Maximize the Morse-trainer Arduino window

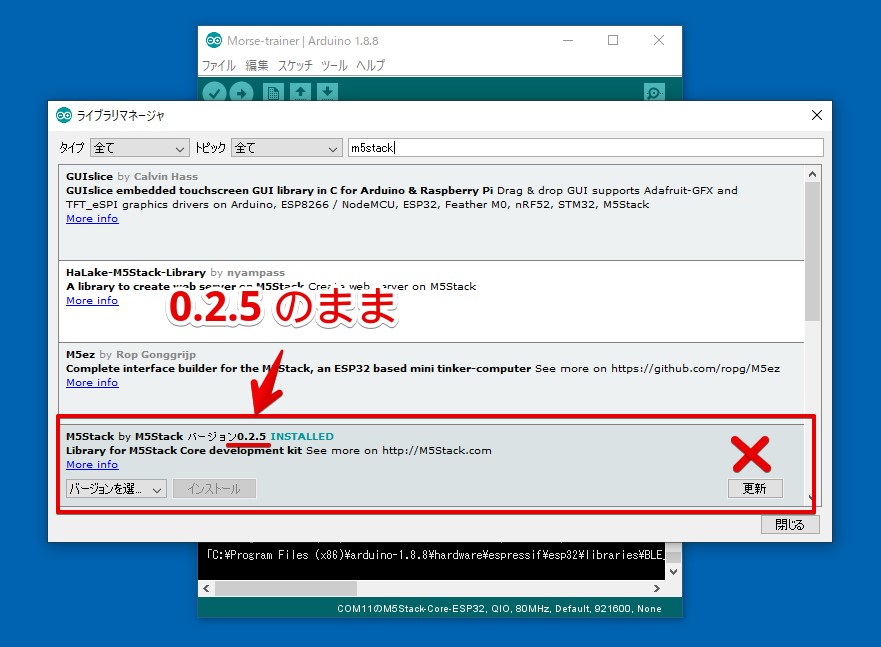tap(613, 40)
